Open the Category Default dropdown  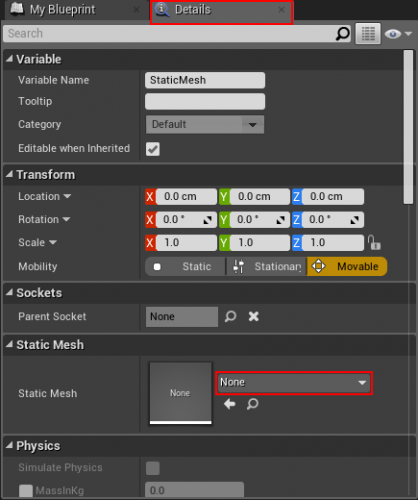tap(205, 125)
